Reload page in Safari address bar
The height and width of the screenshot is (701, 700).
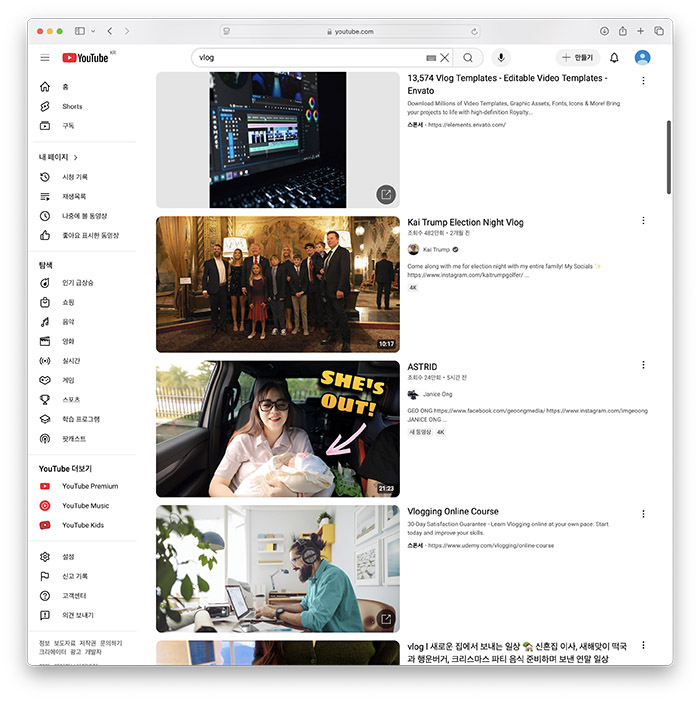pos(474,31)
